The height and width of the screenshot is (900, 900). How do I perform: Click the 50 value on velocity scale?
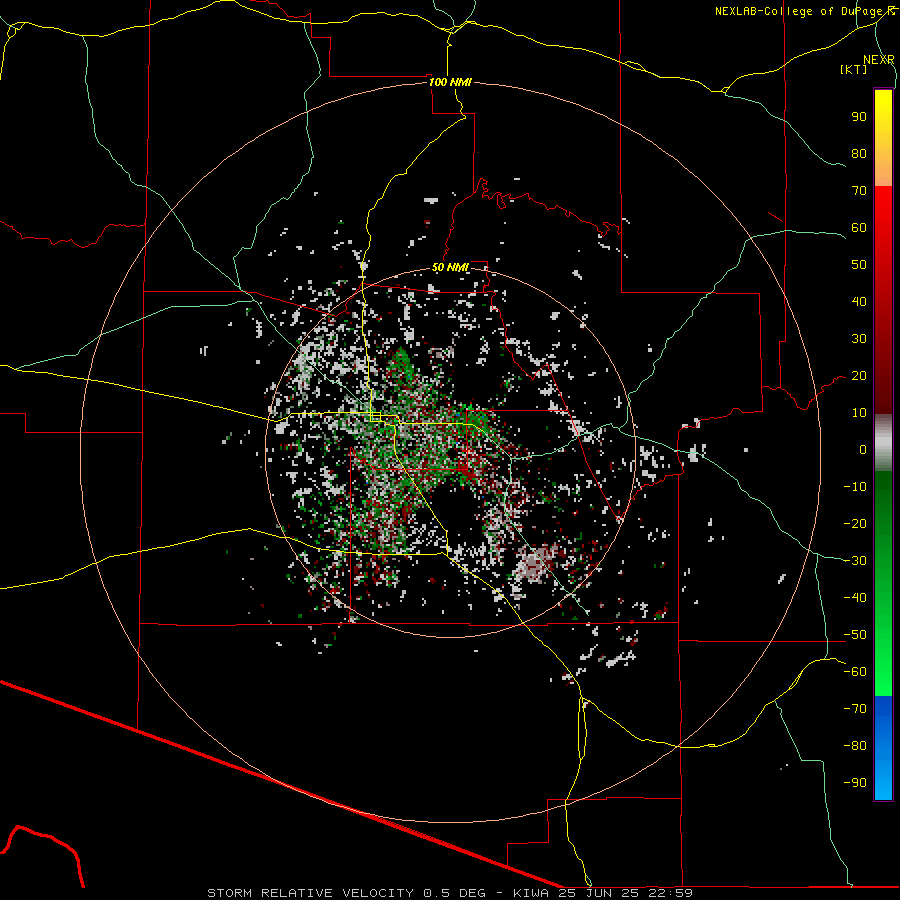coord(859,265)
